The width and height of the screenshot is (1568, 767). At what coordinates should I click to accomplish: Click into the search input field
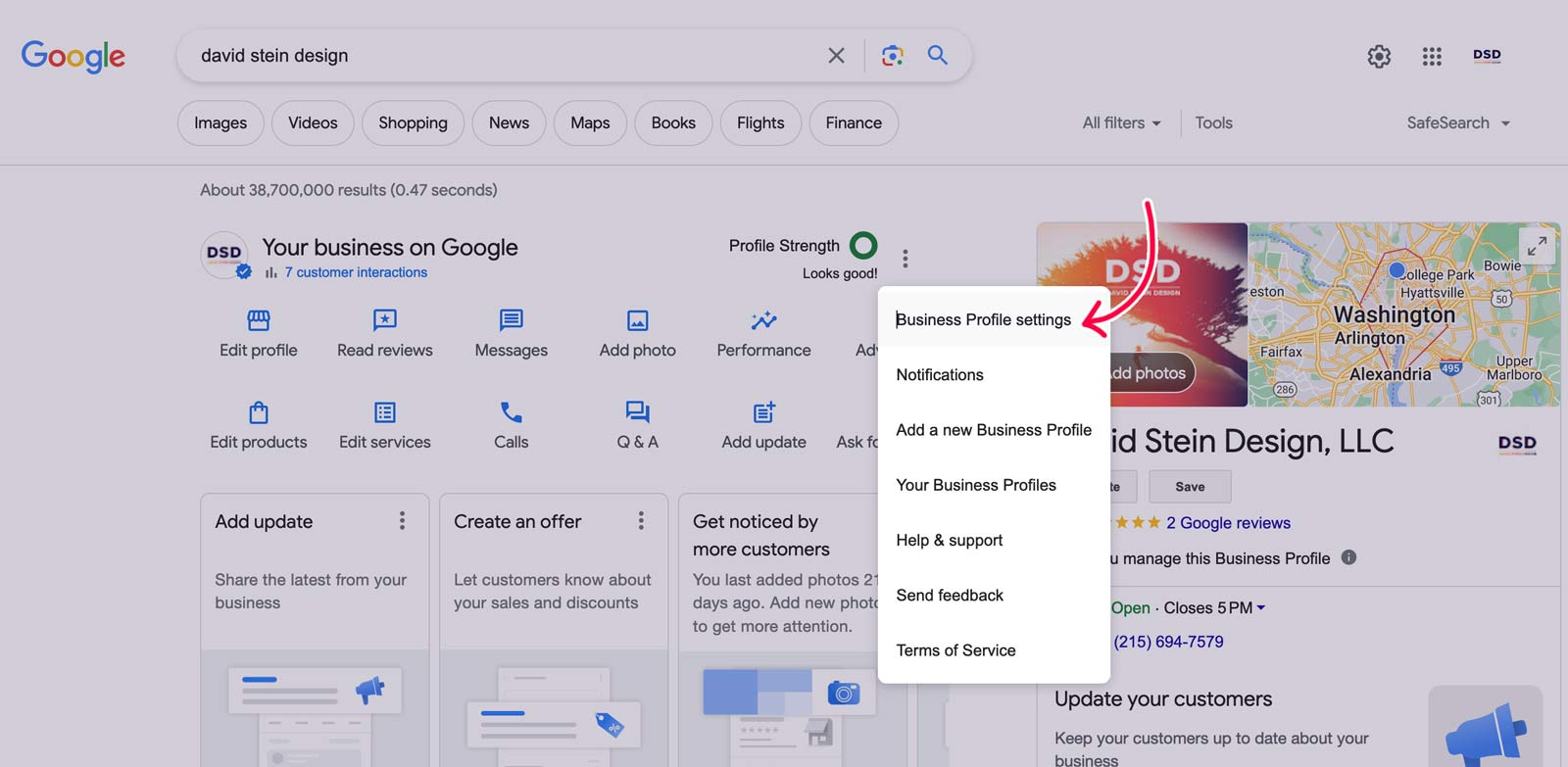pos(490,56)
